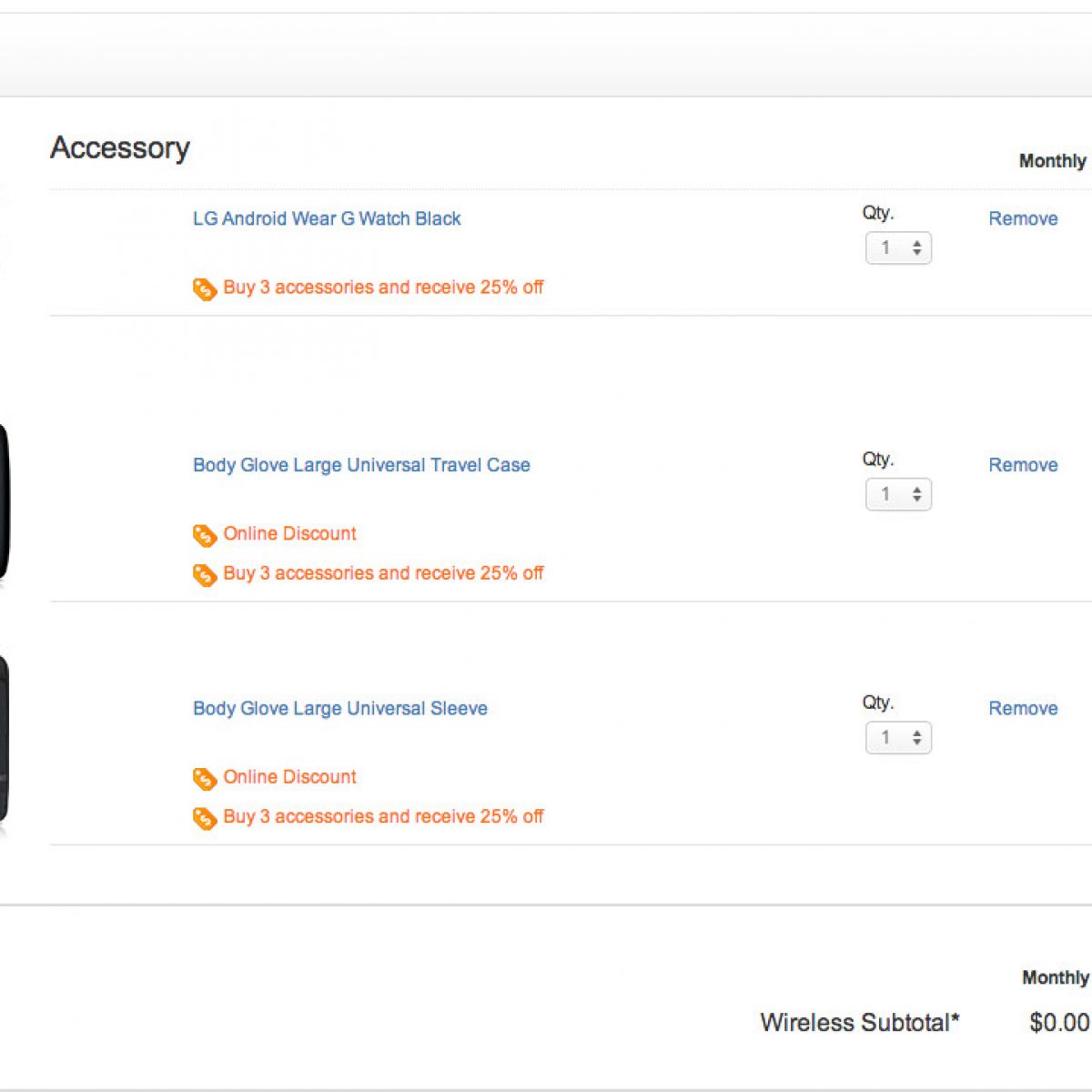1092x1092 pixels.
Task: Click 25% off promo text under LG Watch
Action: click(383, 288)
